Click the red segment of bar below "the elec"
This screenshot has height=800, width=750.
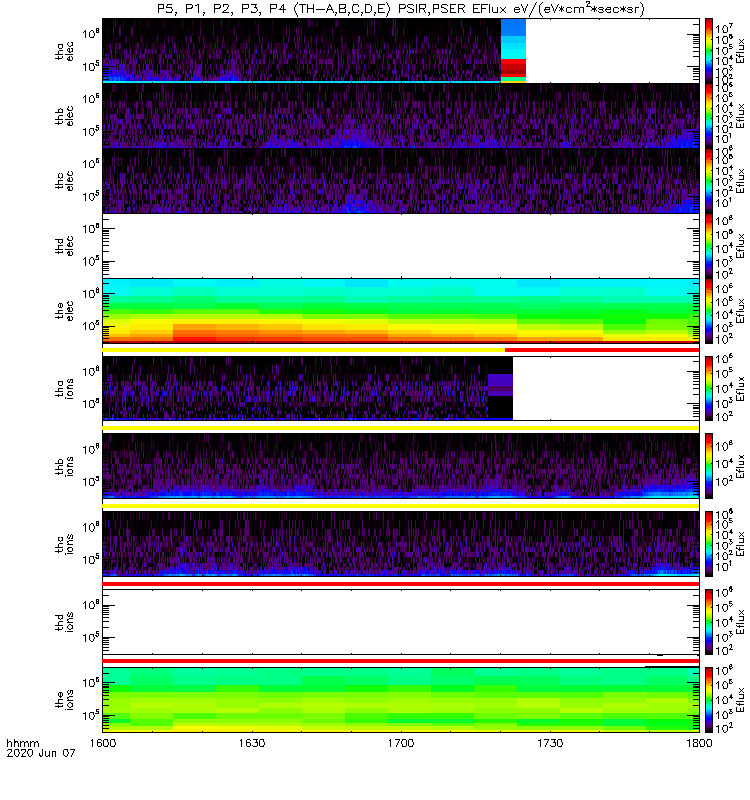[x=602, y=350]
